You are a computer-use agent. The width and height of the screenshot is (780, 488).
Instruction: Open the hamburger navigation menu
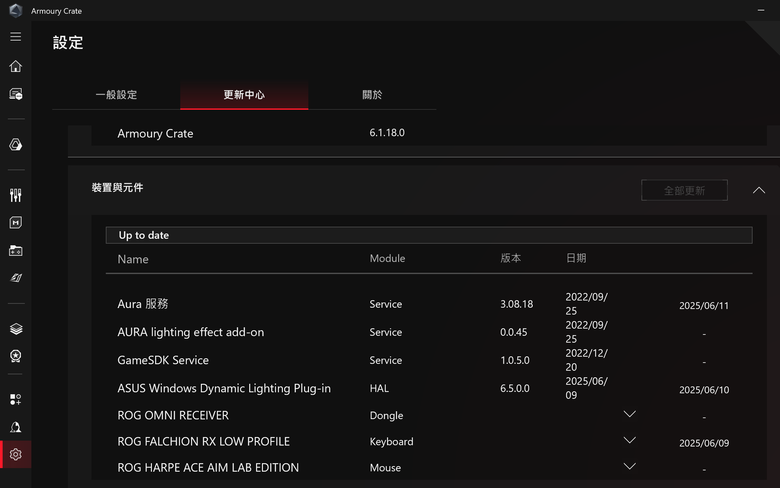pos(15,37)
